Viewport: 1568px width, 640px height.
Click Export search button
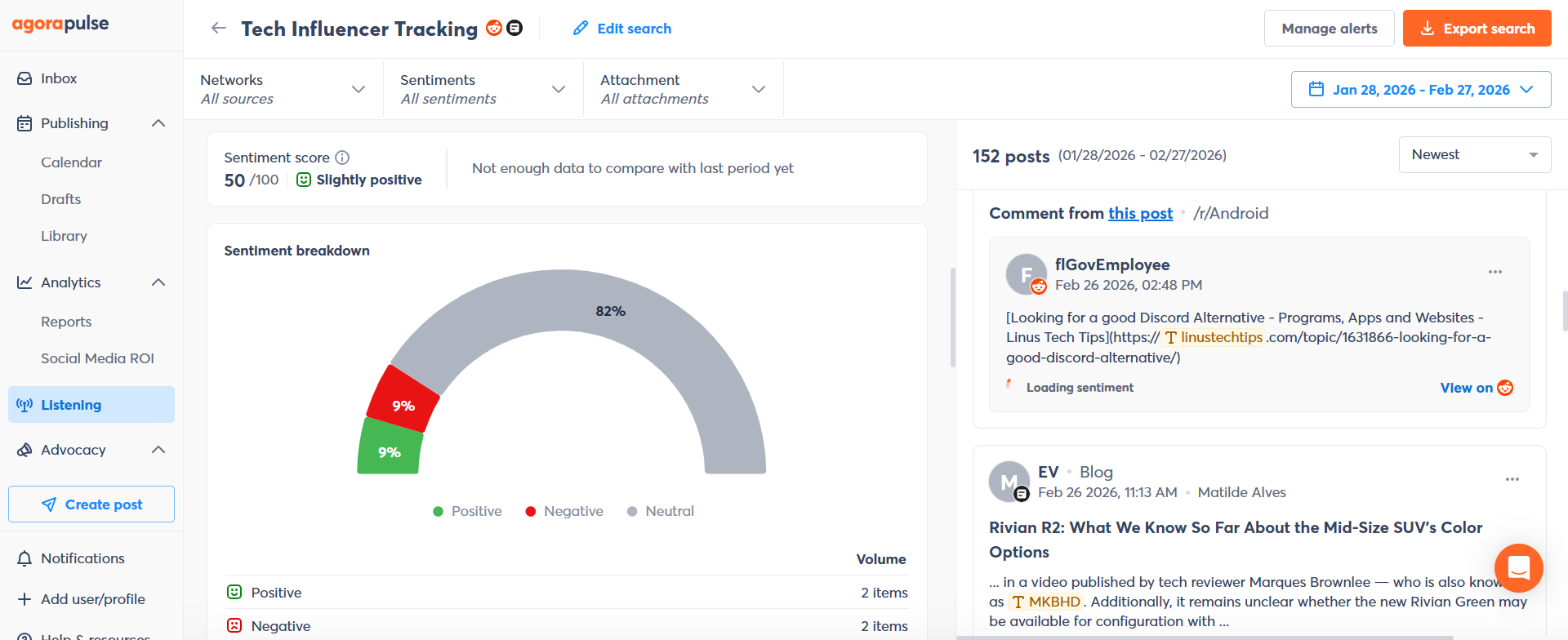pyautogui.click(x=1477, y=29)
